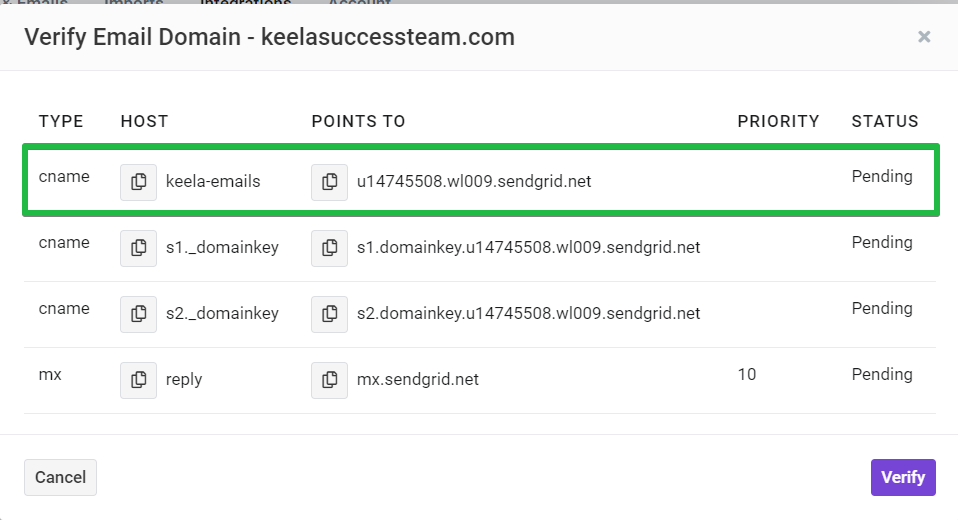Copy mx.sendgrid.net points-to value
This screenshot has height=520, width=958.
coord(329,380)
